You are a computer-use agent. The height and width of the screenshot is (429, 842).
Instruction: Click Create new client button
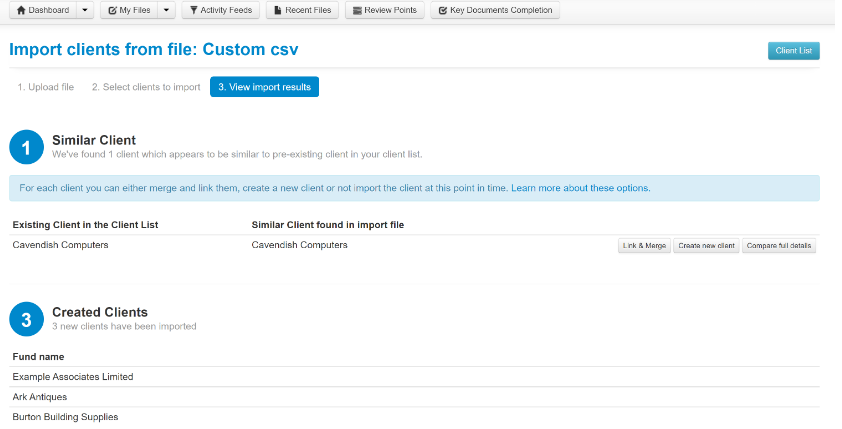pos(706,246)
